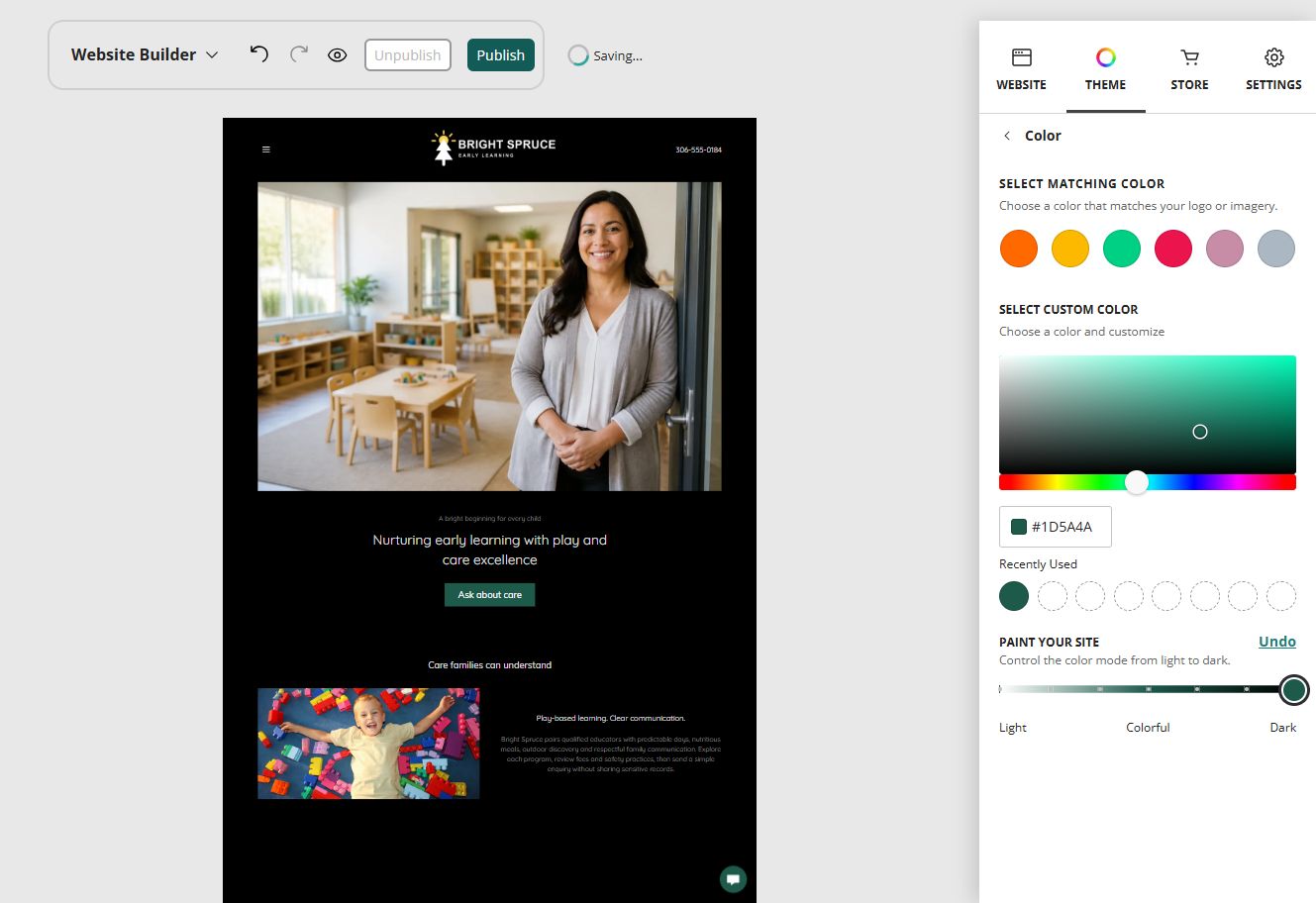The image size is (1316, 903).
Task: Select the green matching color swatch
Action: tap(1122, 249)
